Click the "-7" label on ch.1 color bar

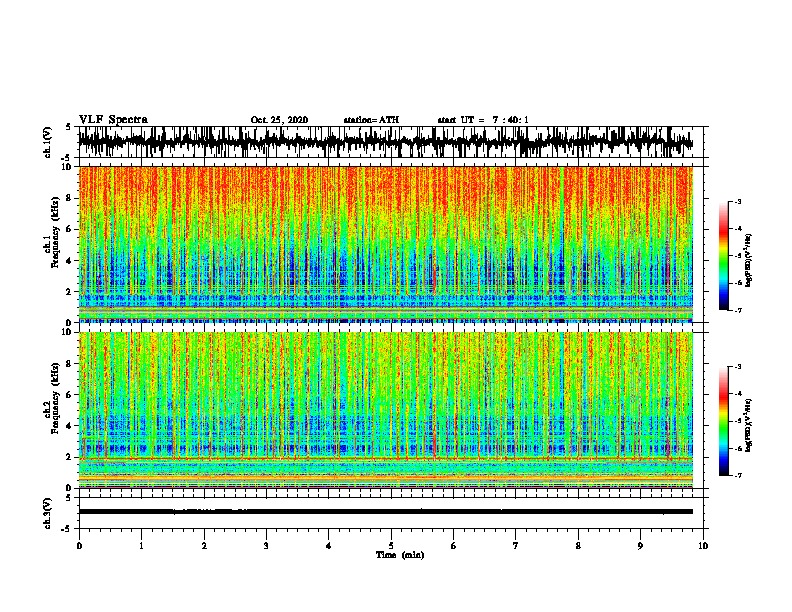737,310
